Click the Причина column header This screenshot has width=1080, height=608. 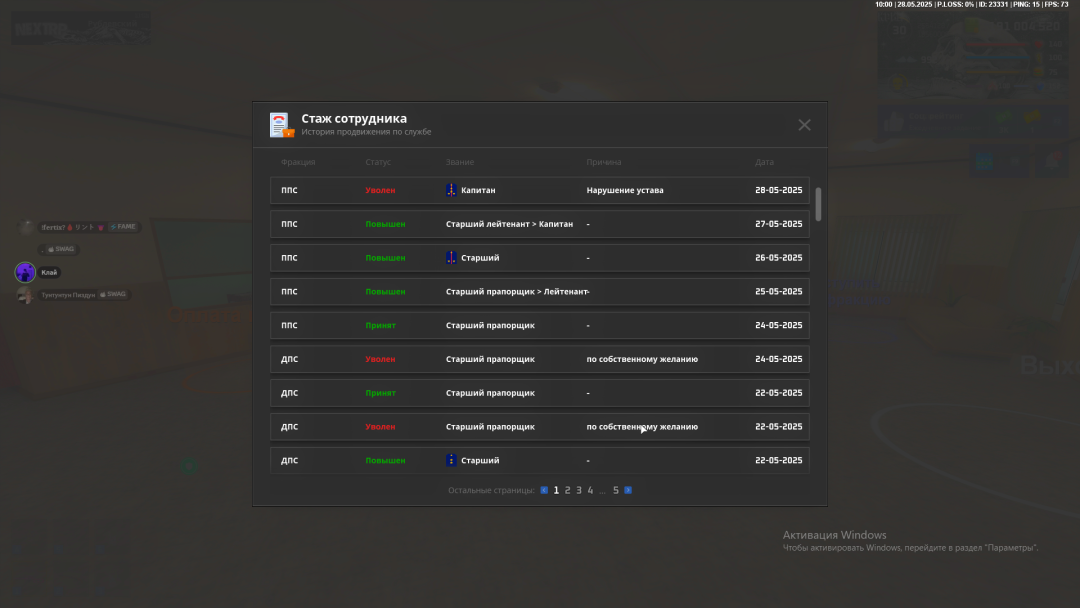[604, 162]
